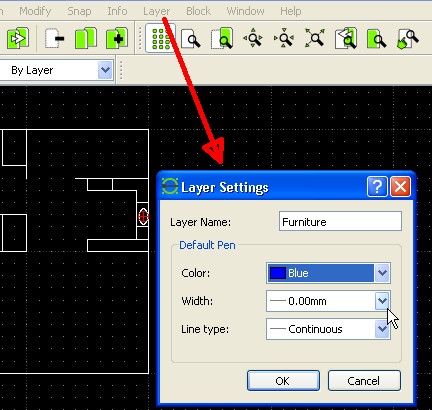Click the red origin marker in drawing

[143, 217]
